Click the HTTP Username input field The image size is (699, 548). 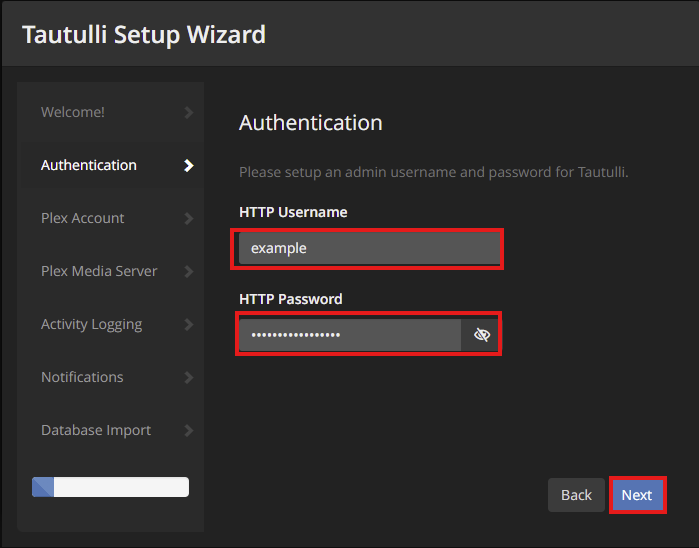coord(370,248)
